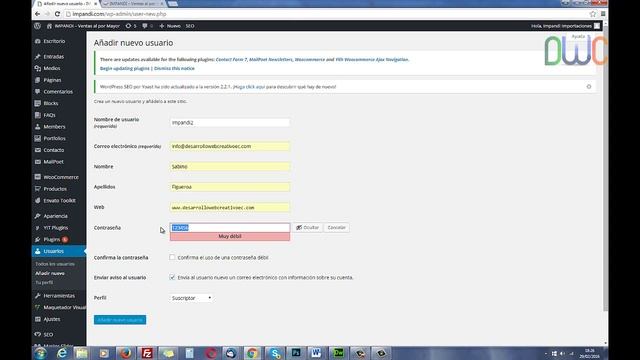The image size is (640, 360).
Task: Open Skype from the taskbar
Action: 275,353
